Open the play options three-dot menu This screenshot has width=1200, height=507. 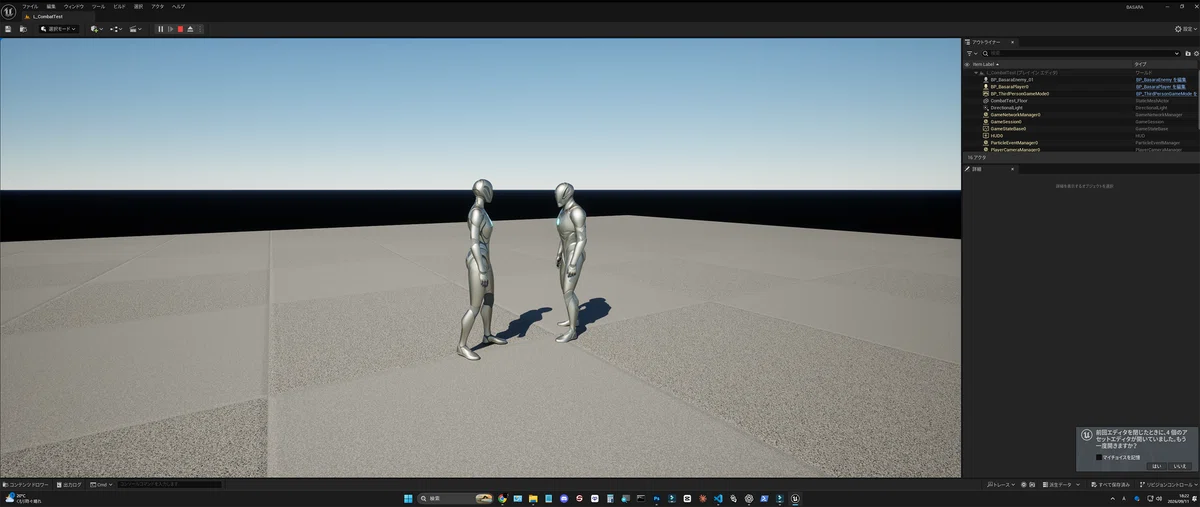point(200,29)
